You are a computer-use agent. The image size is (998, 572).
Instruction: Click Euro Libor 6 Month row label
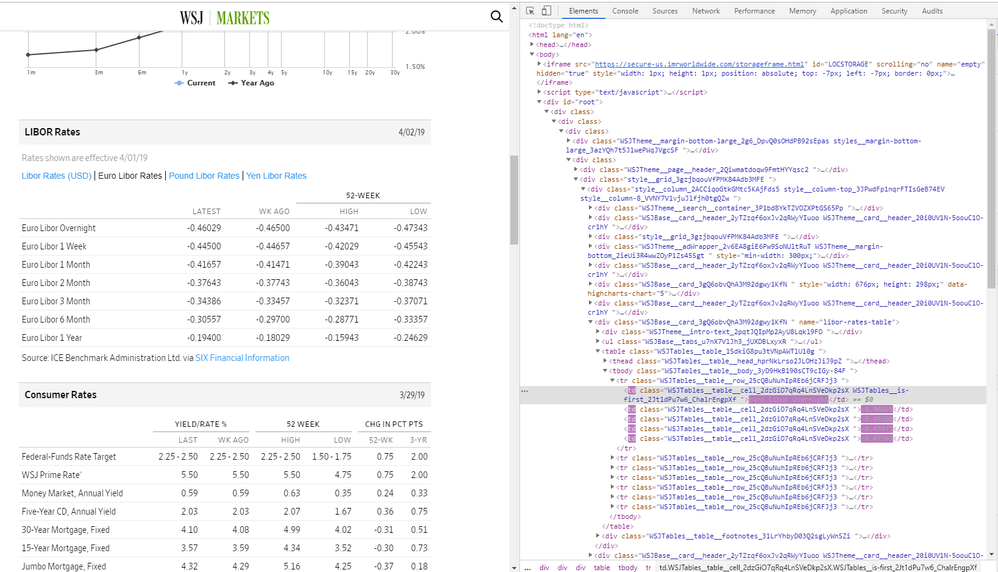click(x=56, y=319)
